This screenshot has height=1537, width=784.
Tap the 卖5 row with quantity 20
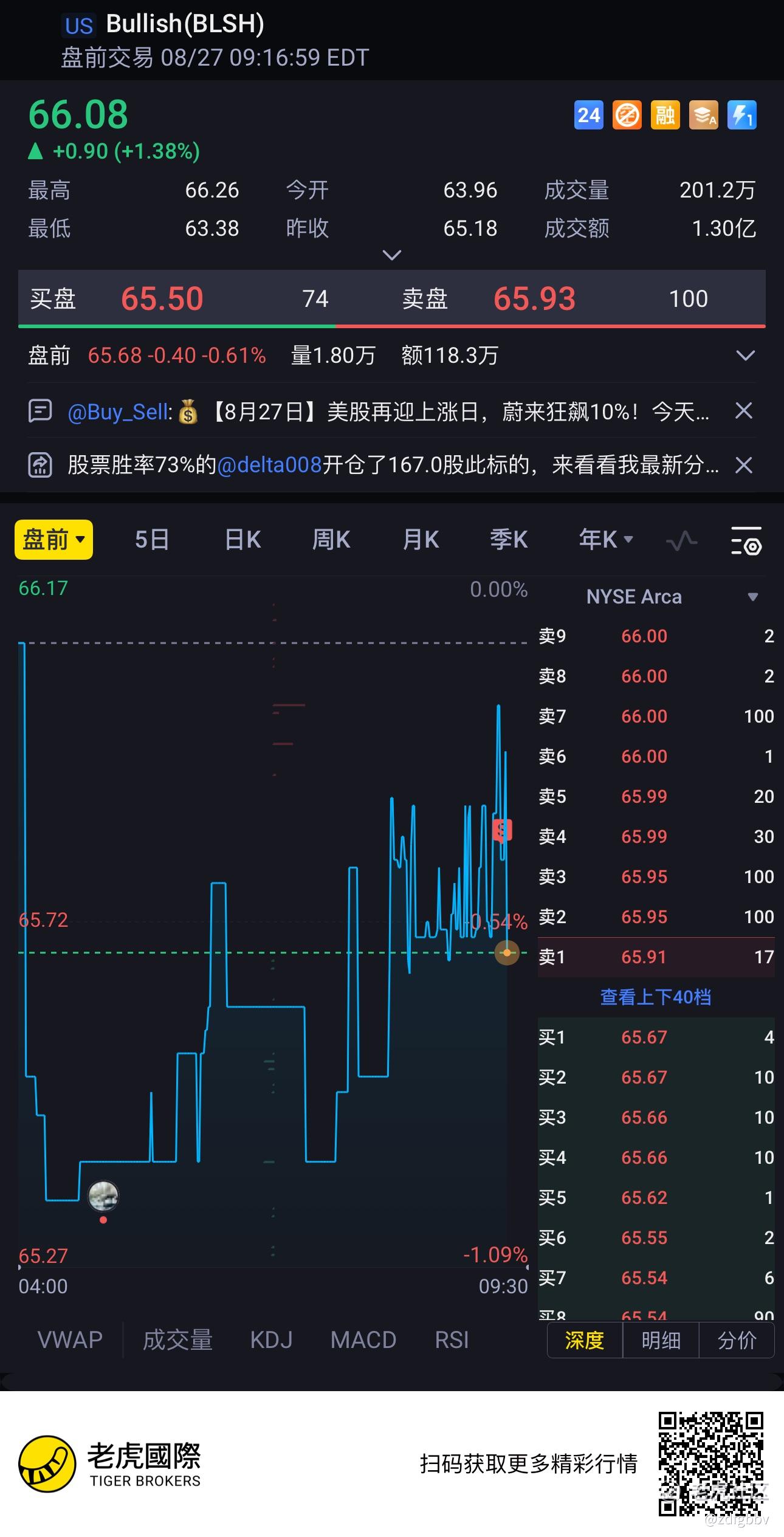[x=656, y=796]
